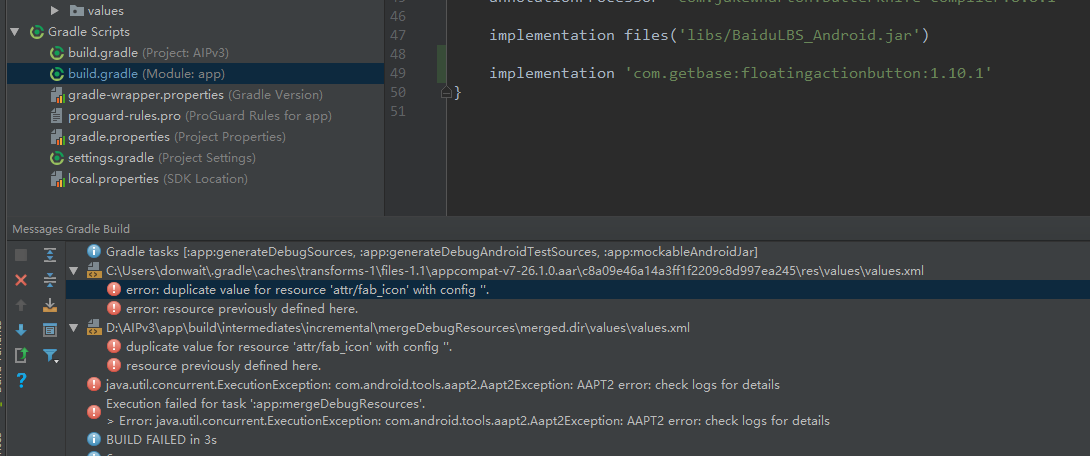Select the Gradle Scripts tree node

coord(88,32)
